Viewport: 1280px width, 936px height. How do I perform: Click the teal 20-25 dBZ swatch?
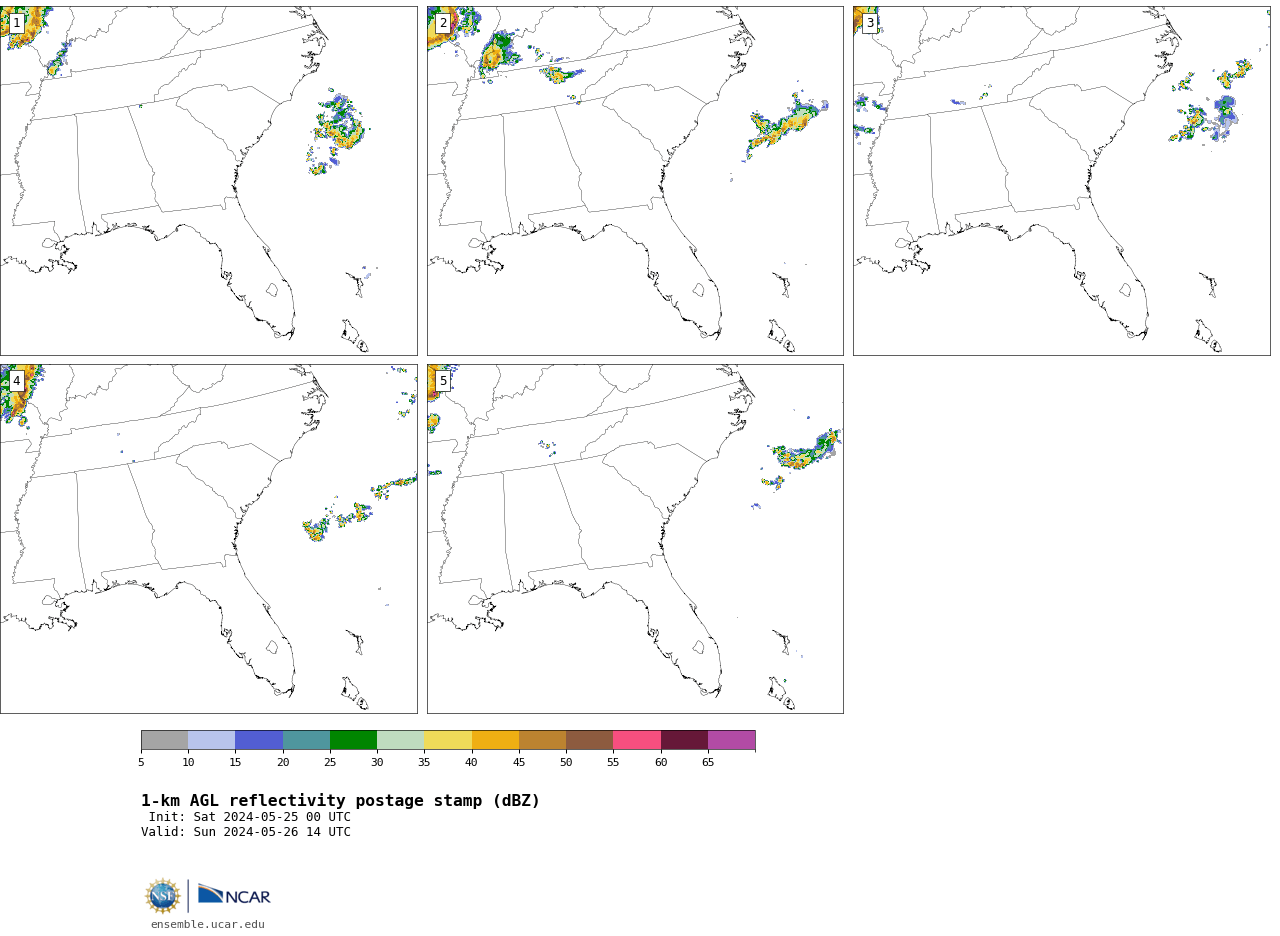[306, 740]
